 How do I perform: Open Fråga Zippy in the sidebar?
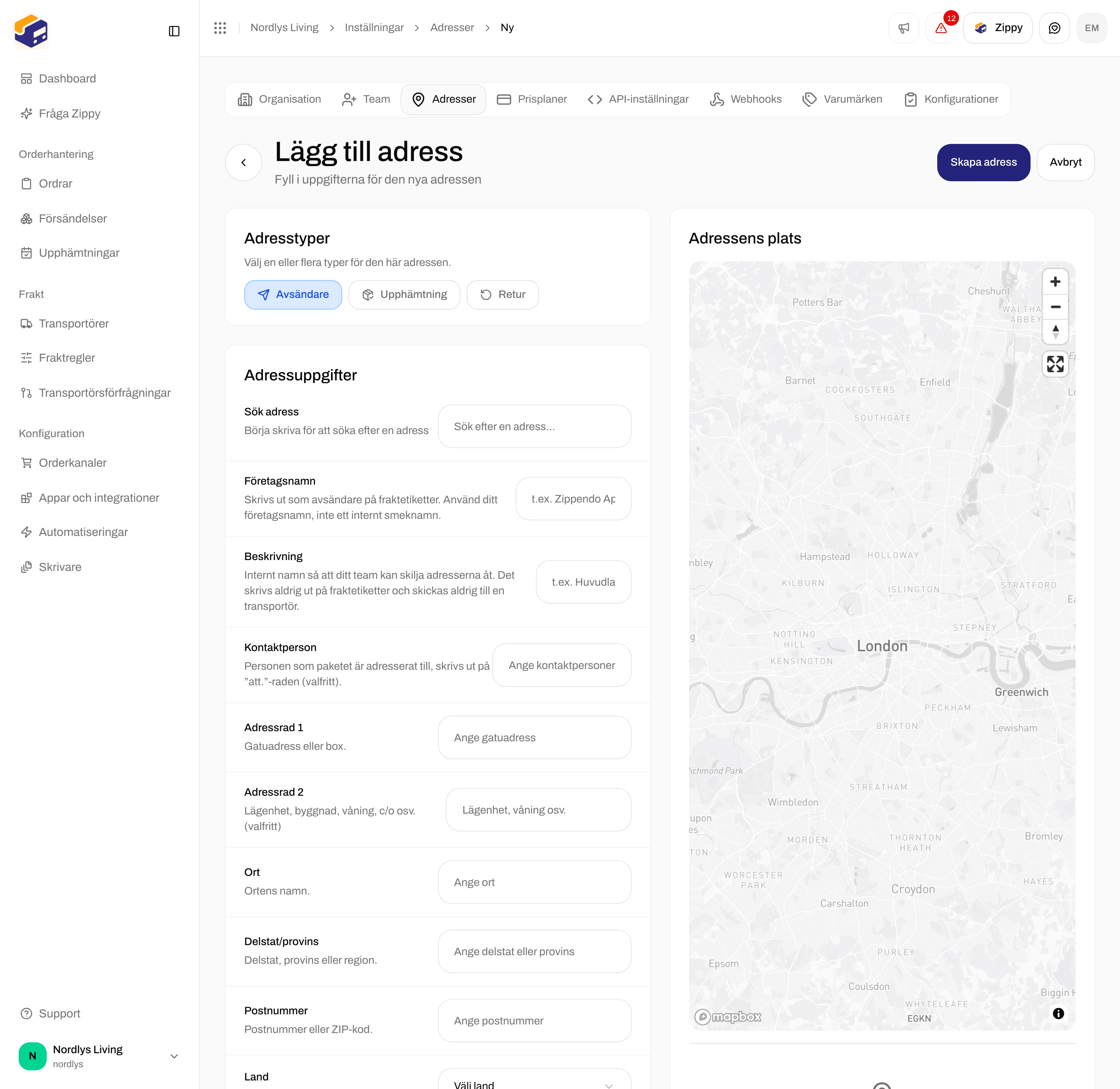tap(100, 114)
